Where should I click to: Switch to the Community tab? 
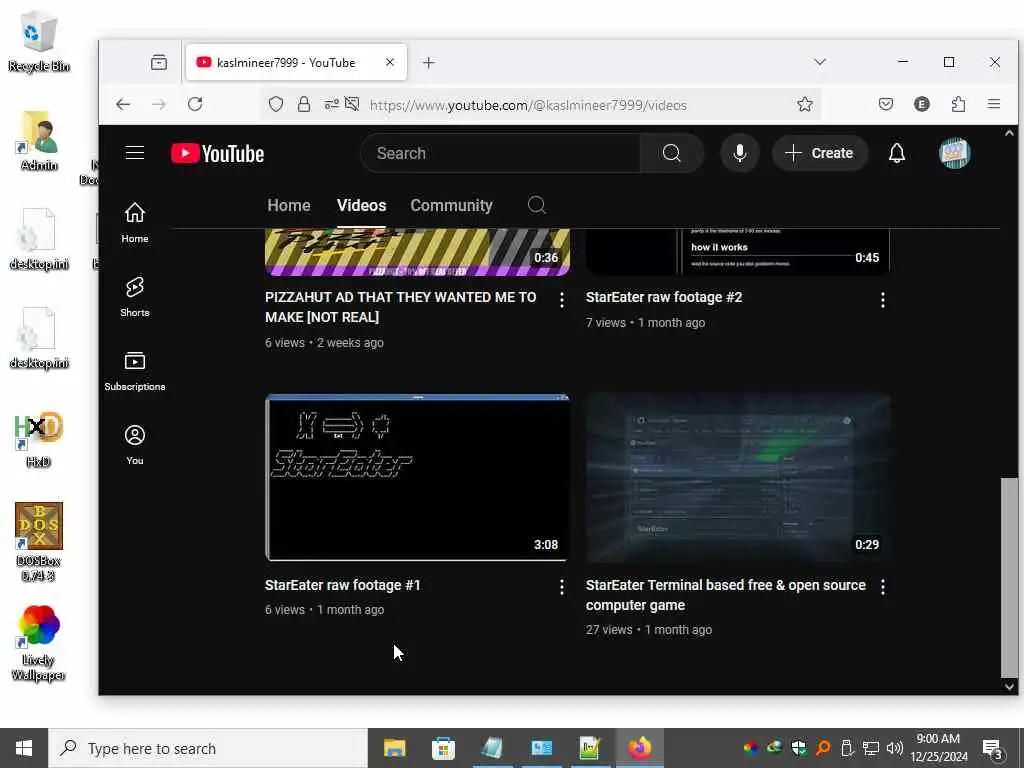click(451, 205)
